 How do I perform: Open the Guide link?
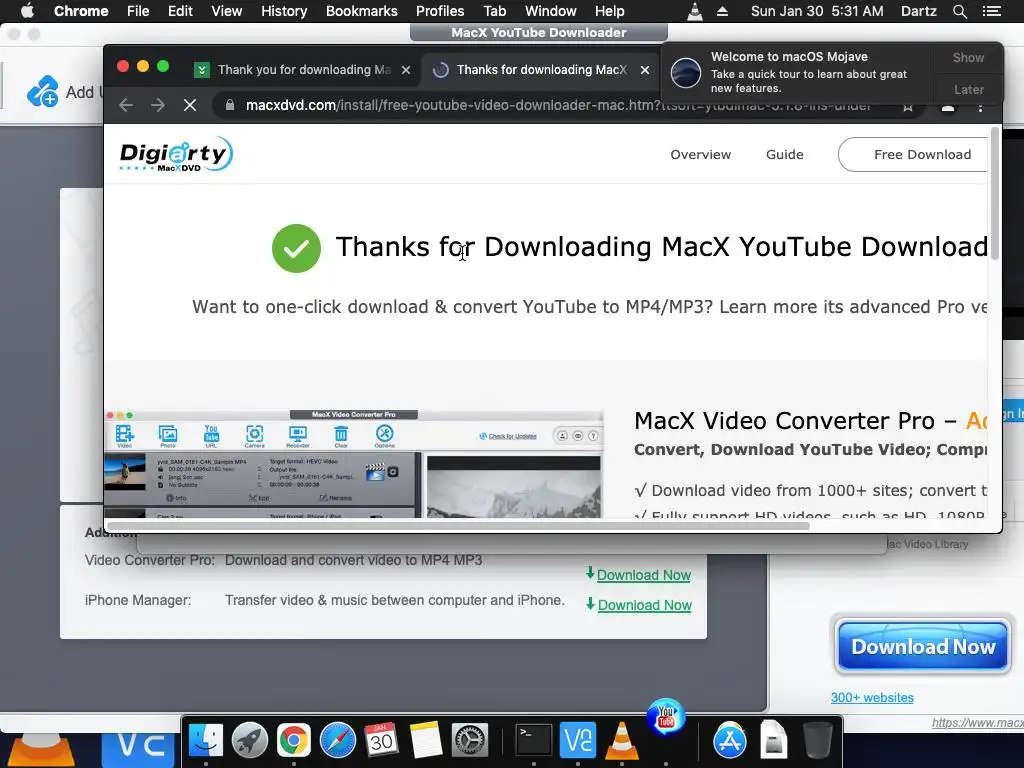point(784,155)
